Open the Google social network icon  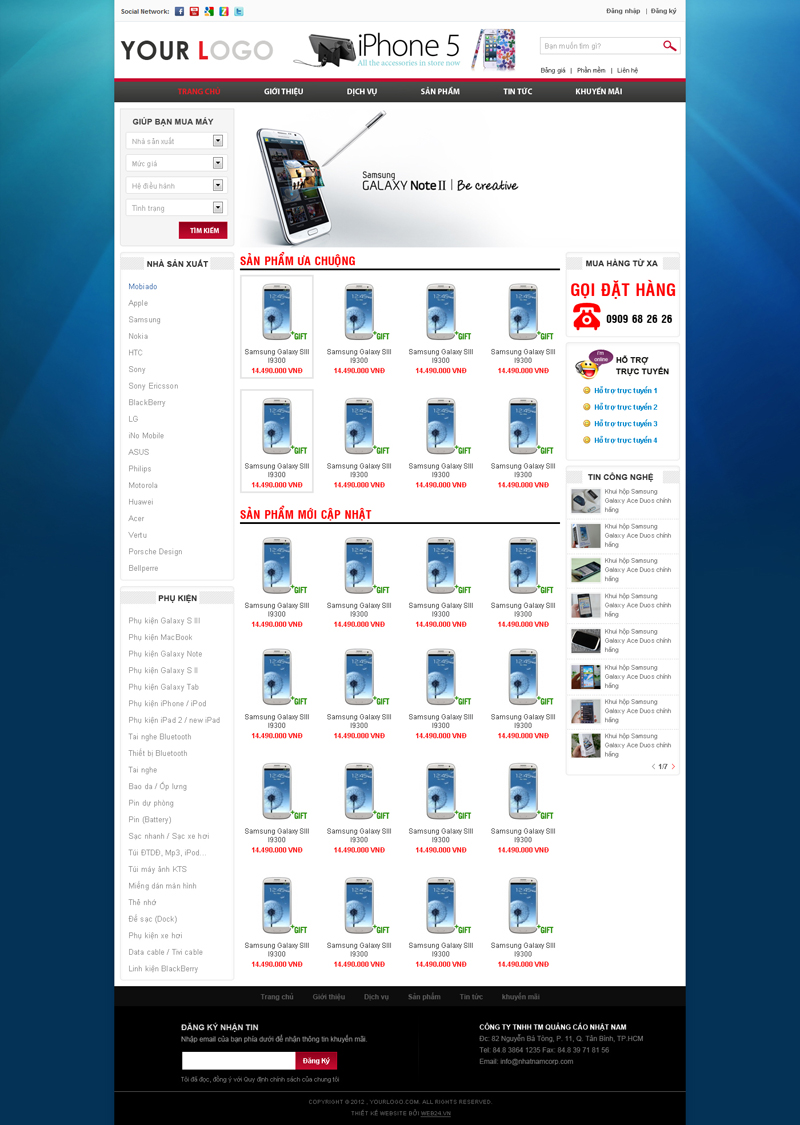[x=209, y=11]
